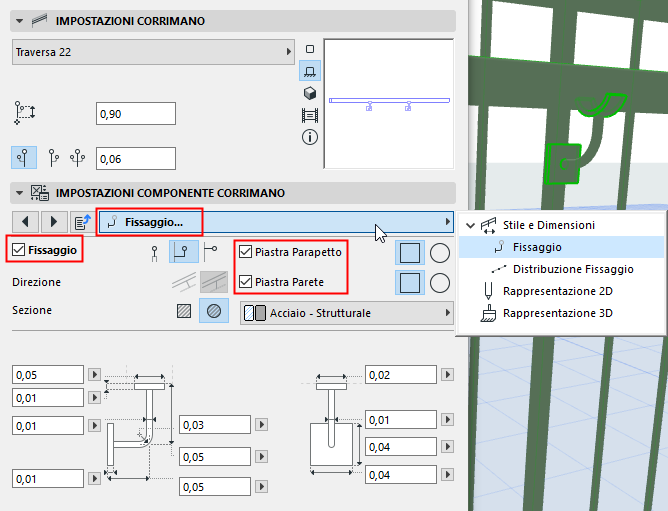Select the first Direzione option icon
668x511 pixels.
coord(184,282)
